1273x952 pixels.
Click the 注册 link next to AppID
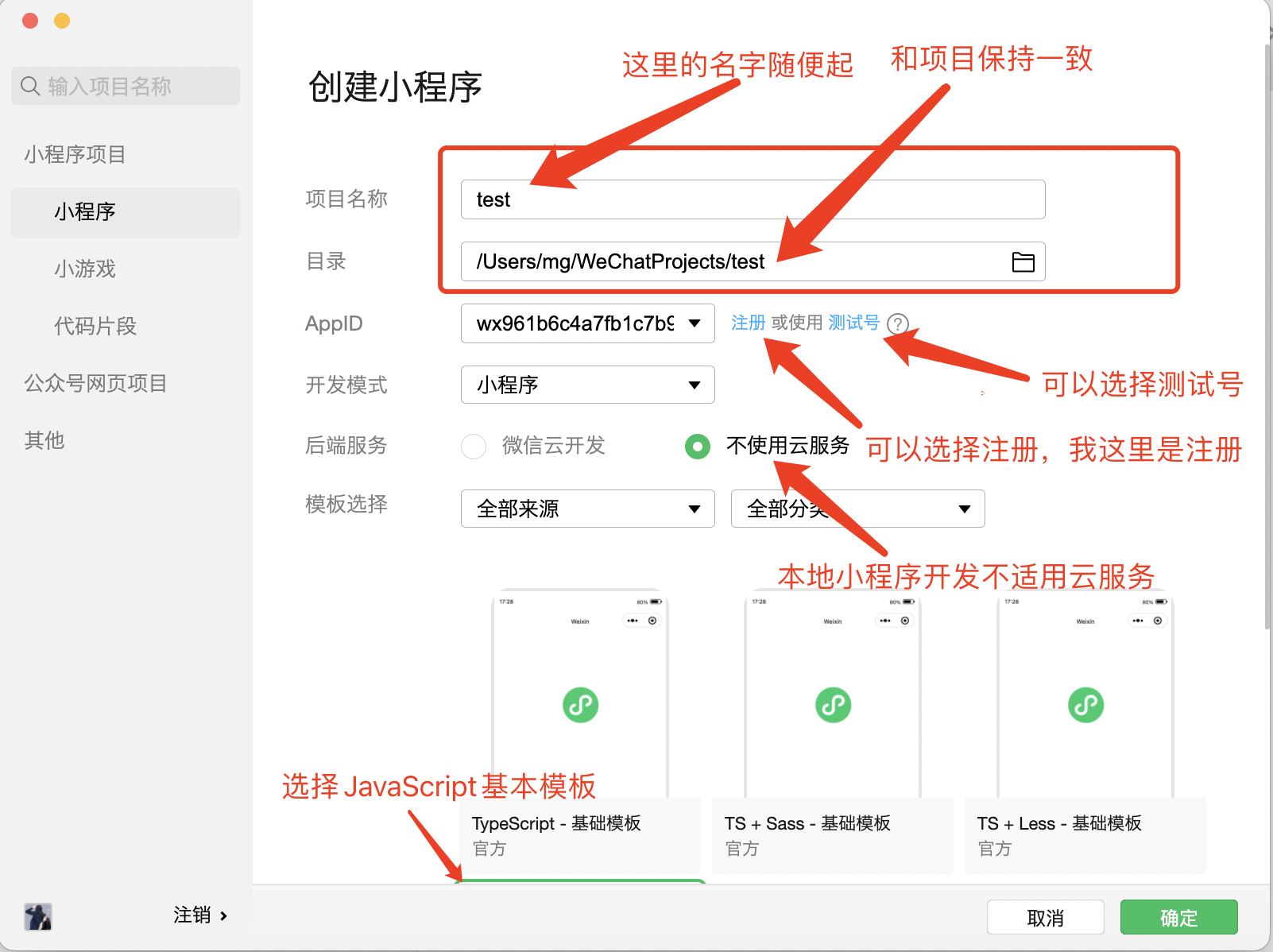click(x=748, y=323)
